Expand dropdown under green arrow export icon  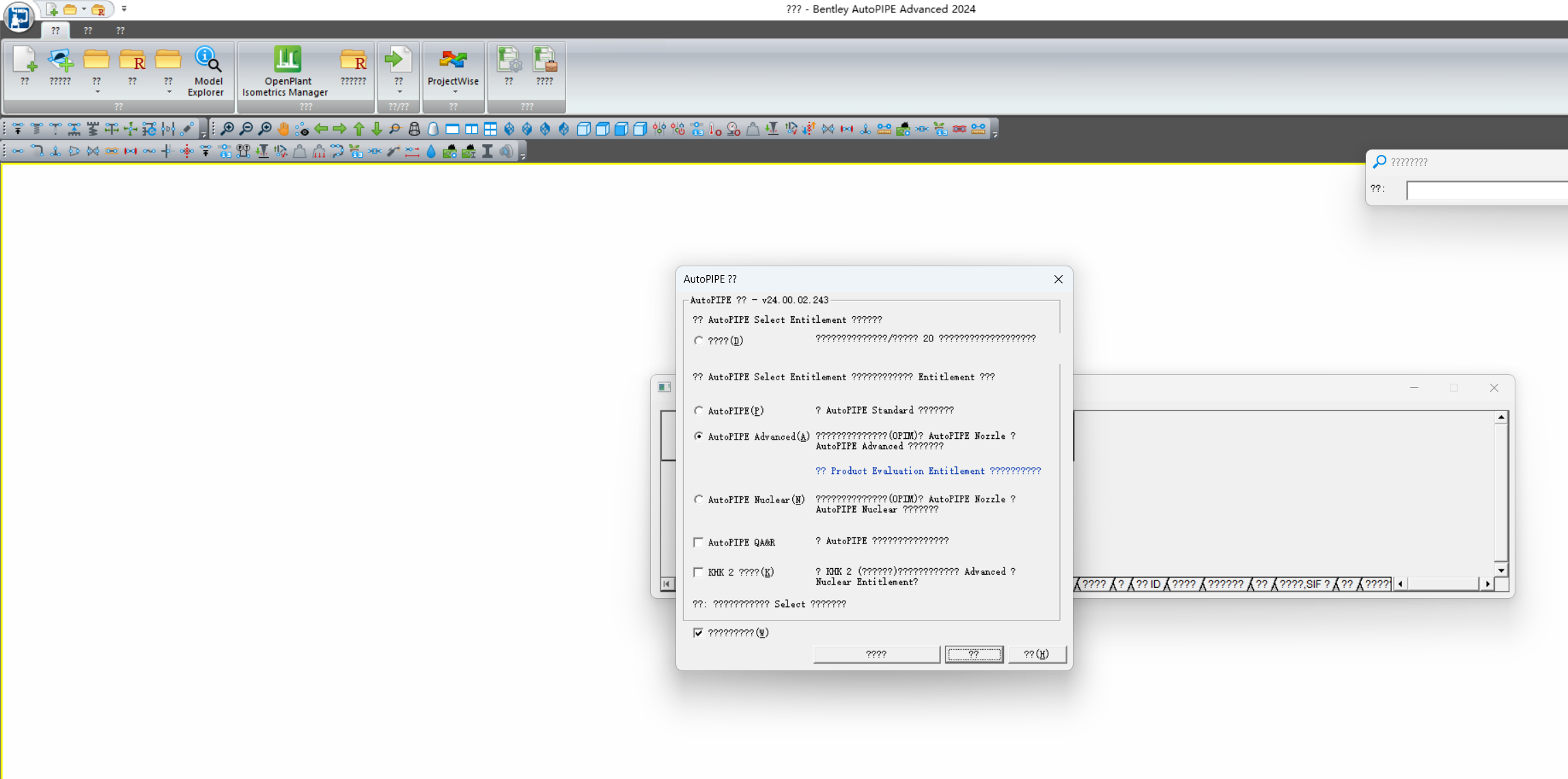[400, 92]
